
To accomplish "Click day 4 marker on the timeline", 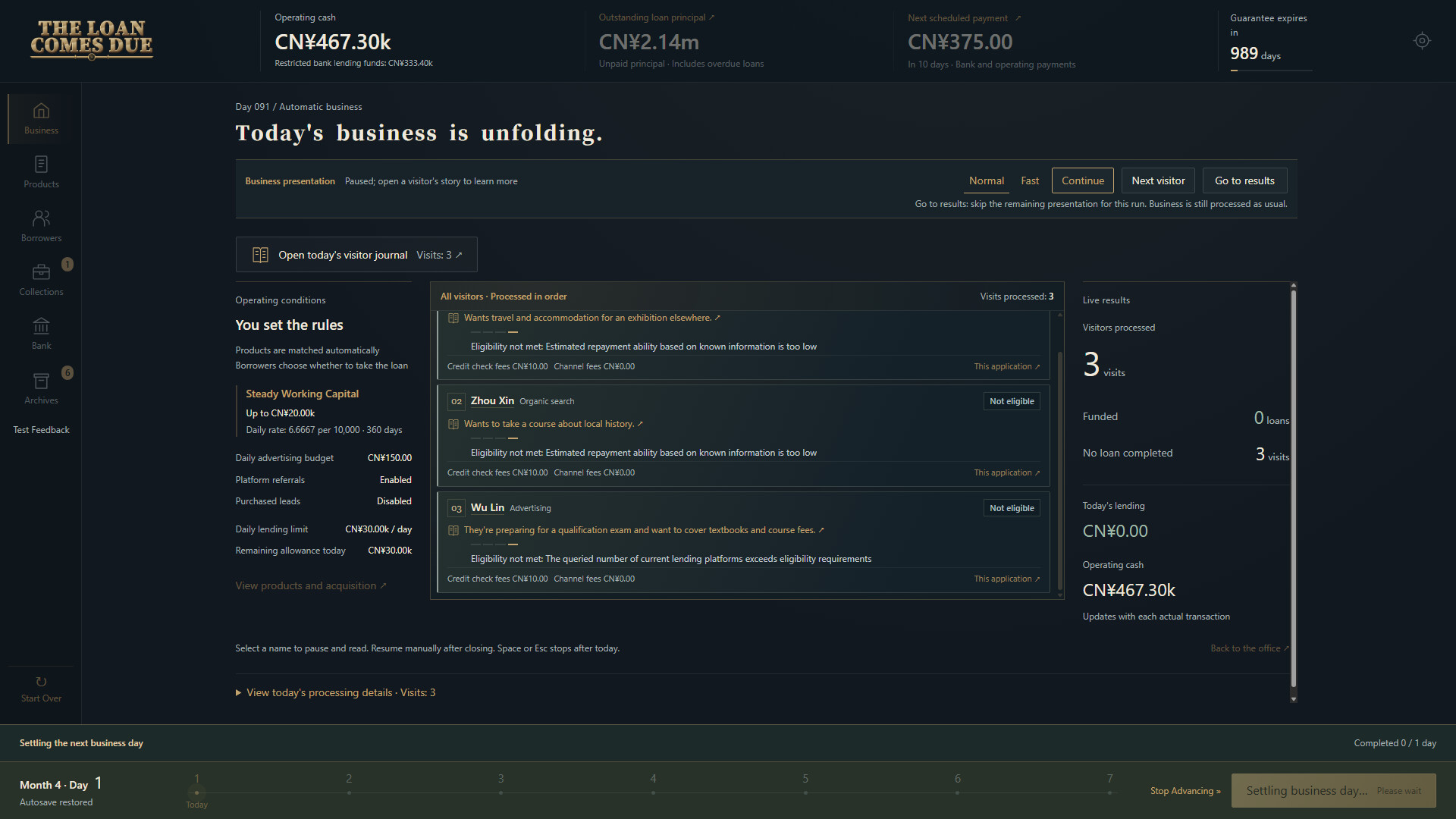I will tap(653, 792).
